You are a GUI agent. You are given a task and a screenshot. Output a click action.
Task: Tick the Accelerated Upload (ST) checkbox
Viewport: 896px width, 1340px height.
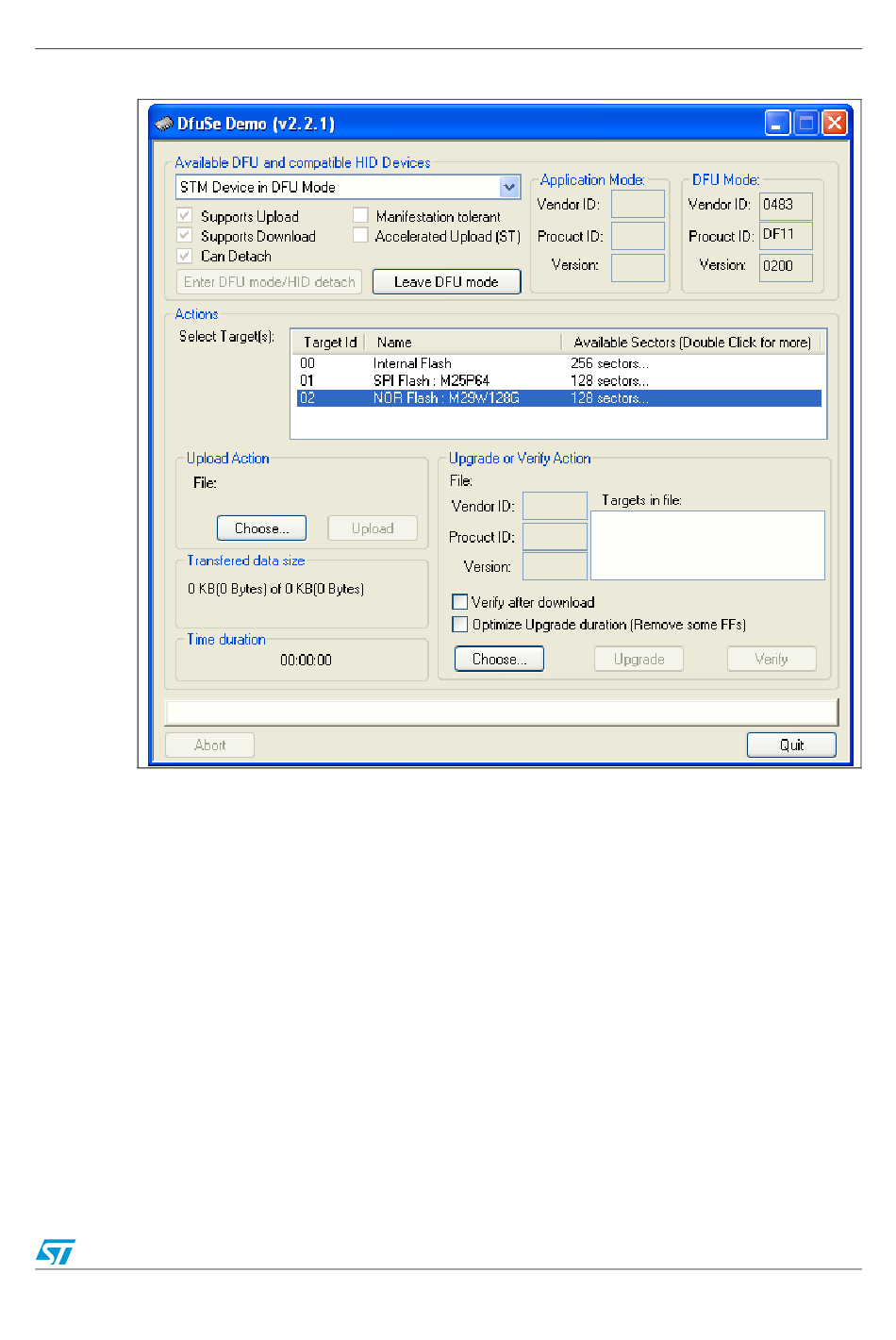[x=360, y=236]
